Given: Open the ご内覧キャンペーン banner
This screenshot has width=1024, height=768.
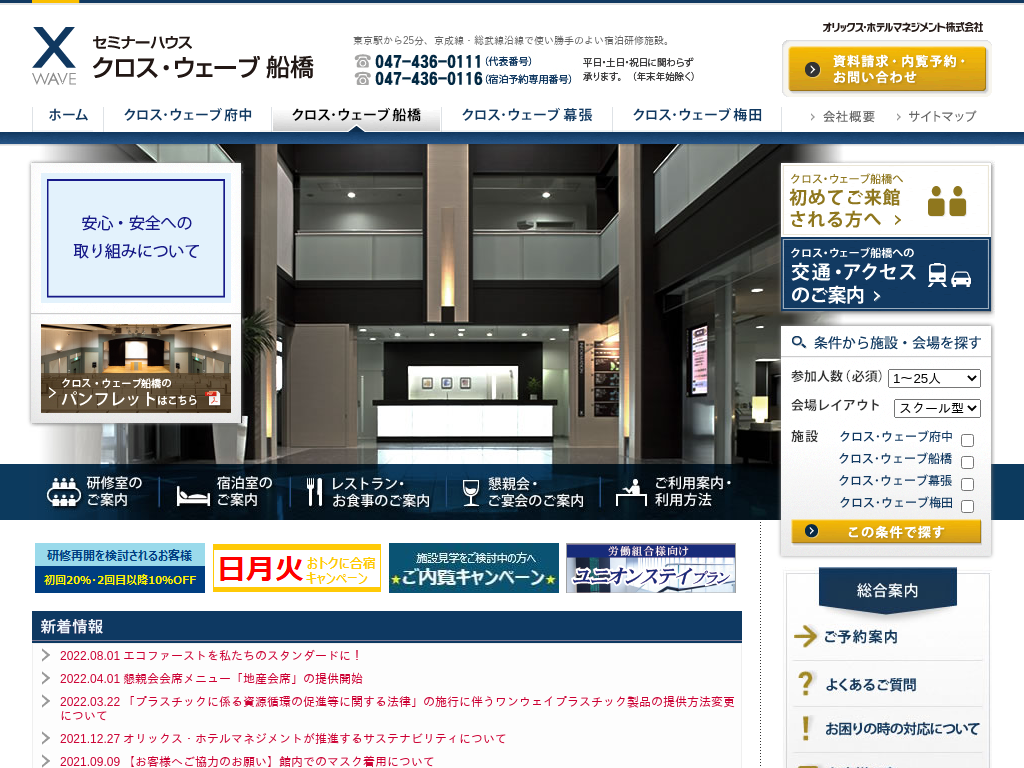Looking at the screenshot, I should pyautogui.click(x=474, y=568).
